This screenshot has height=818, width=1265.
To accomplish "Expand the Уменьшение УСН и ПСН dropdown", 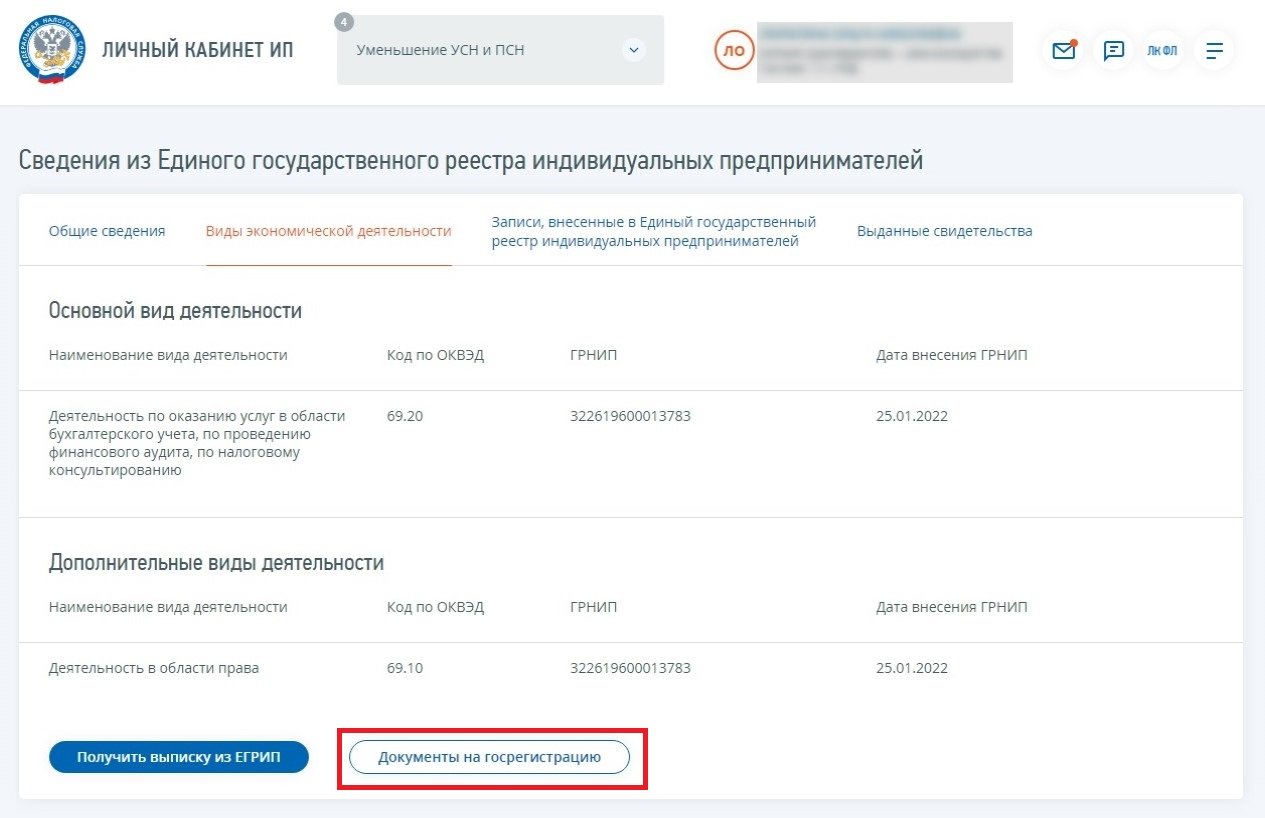I will (x=633, y=50).
